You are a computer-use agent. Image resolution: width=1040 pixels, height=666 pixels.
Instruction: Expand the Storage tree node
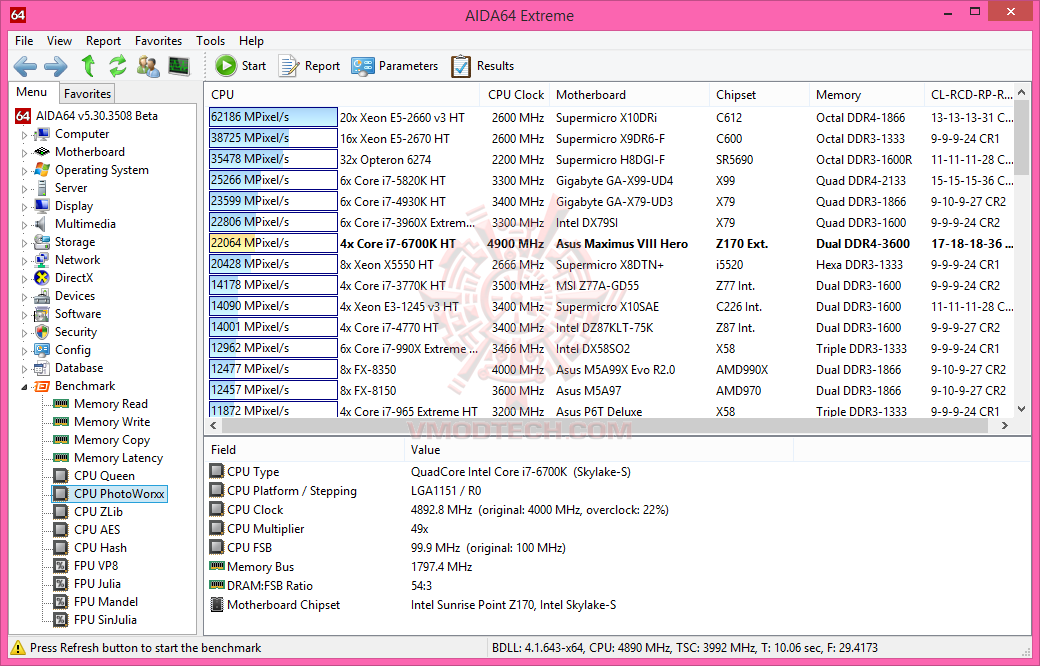point(25,242)
